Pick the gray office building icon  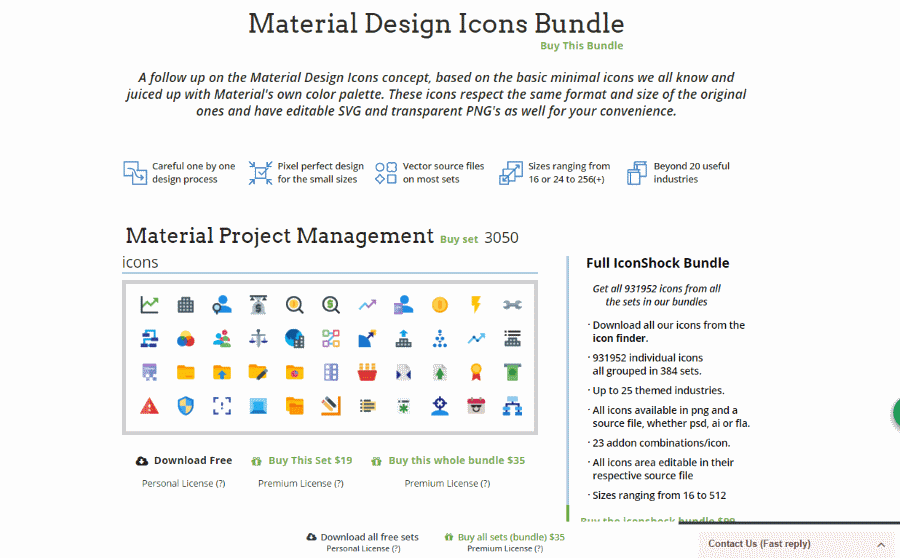tap(185, 305)
